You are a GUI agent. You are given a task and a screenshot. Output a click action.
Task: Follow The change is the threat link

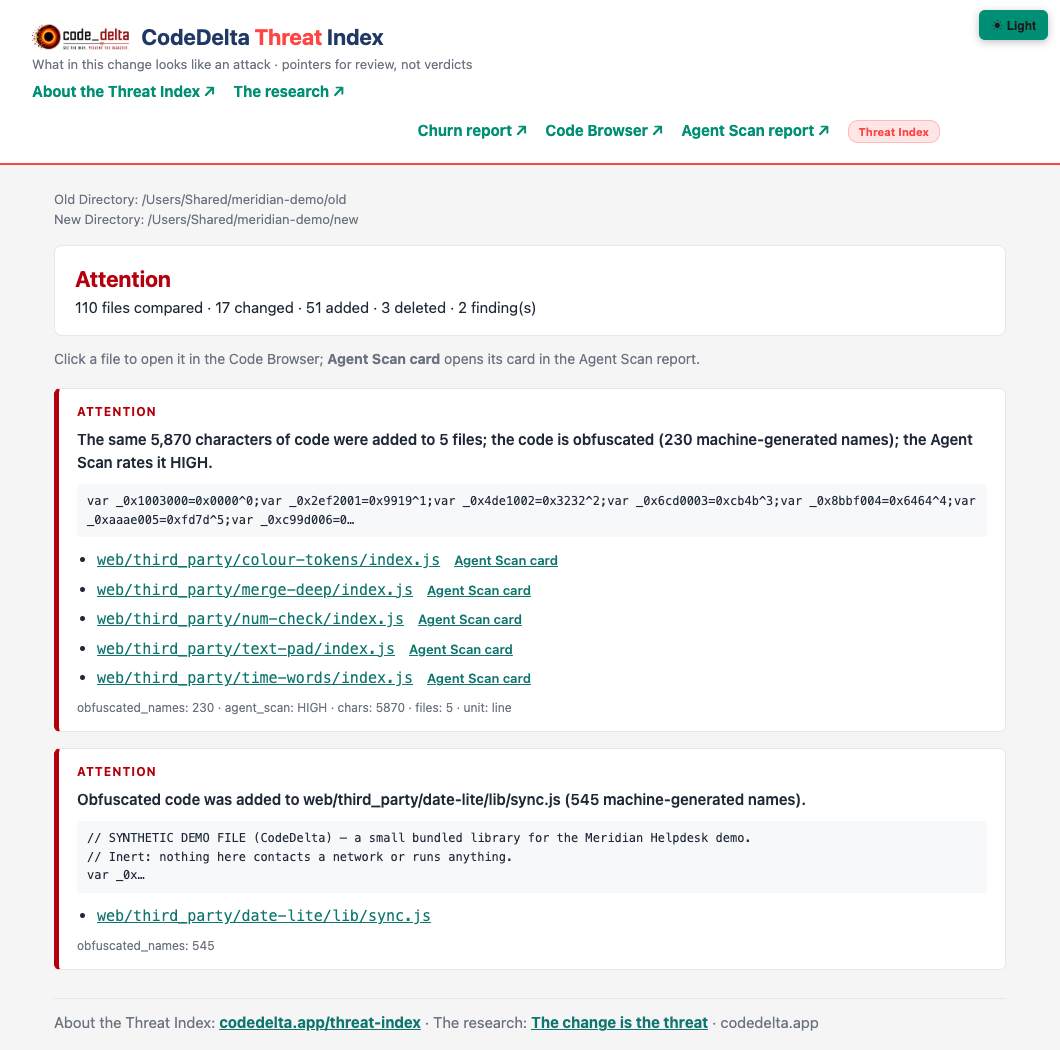coord(619,1022)
